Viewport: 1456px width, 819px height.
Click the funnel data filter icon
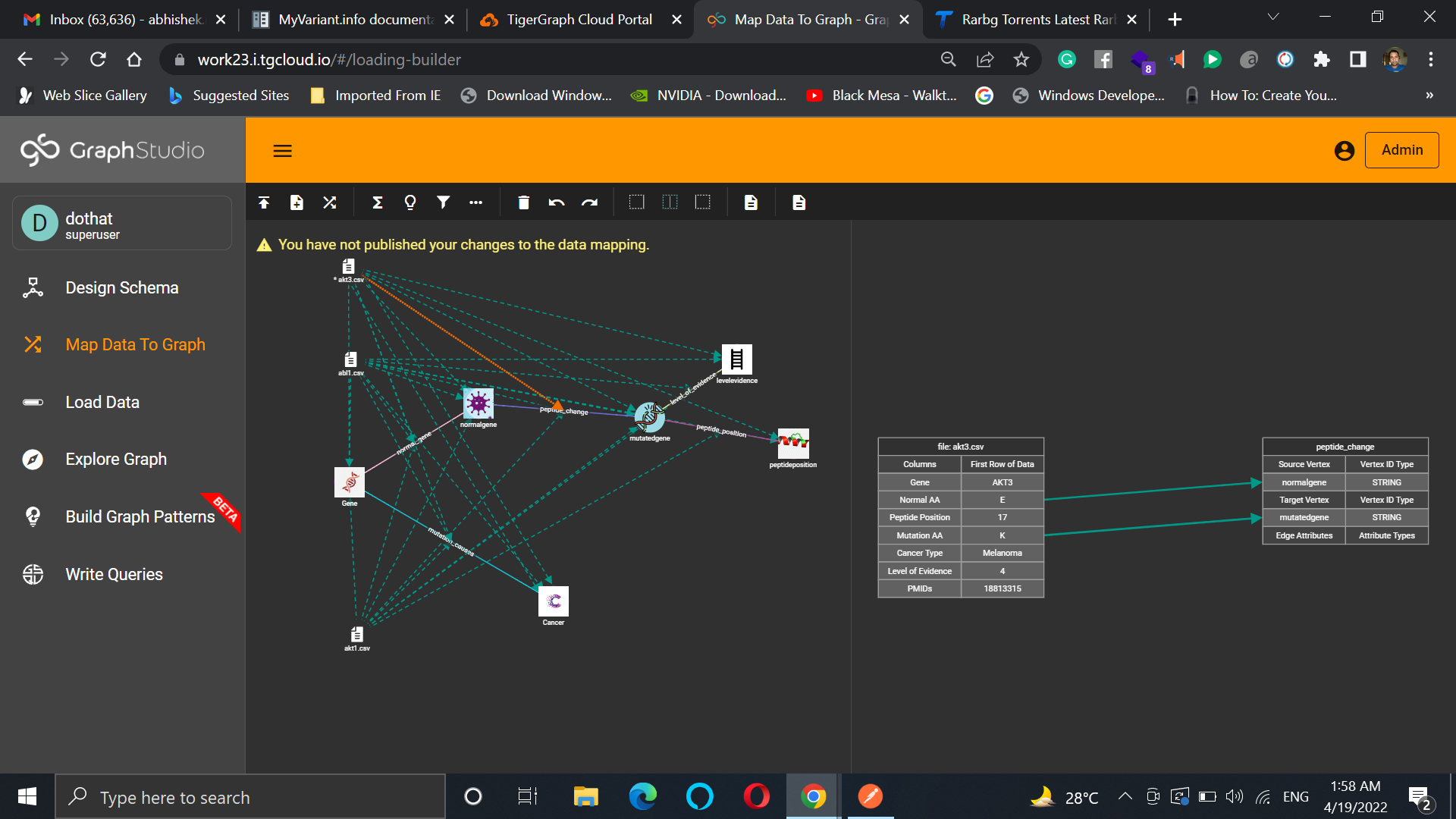point(443,202)
